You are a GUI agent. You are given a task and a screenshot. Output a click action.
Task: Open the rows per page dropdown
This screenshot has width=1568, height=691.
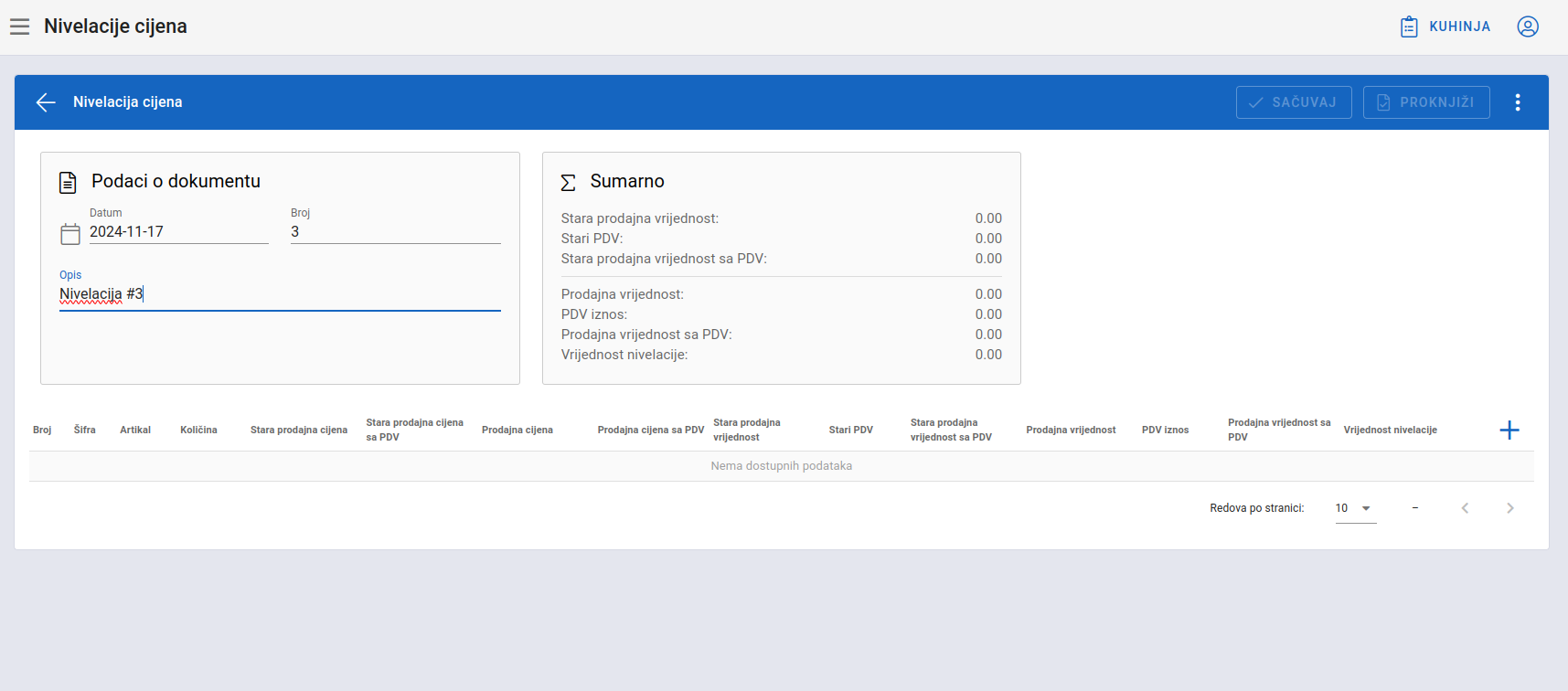pyautogui.click(x=1356, y=508)
